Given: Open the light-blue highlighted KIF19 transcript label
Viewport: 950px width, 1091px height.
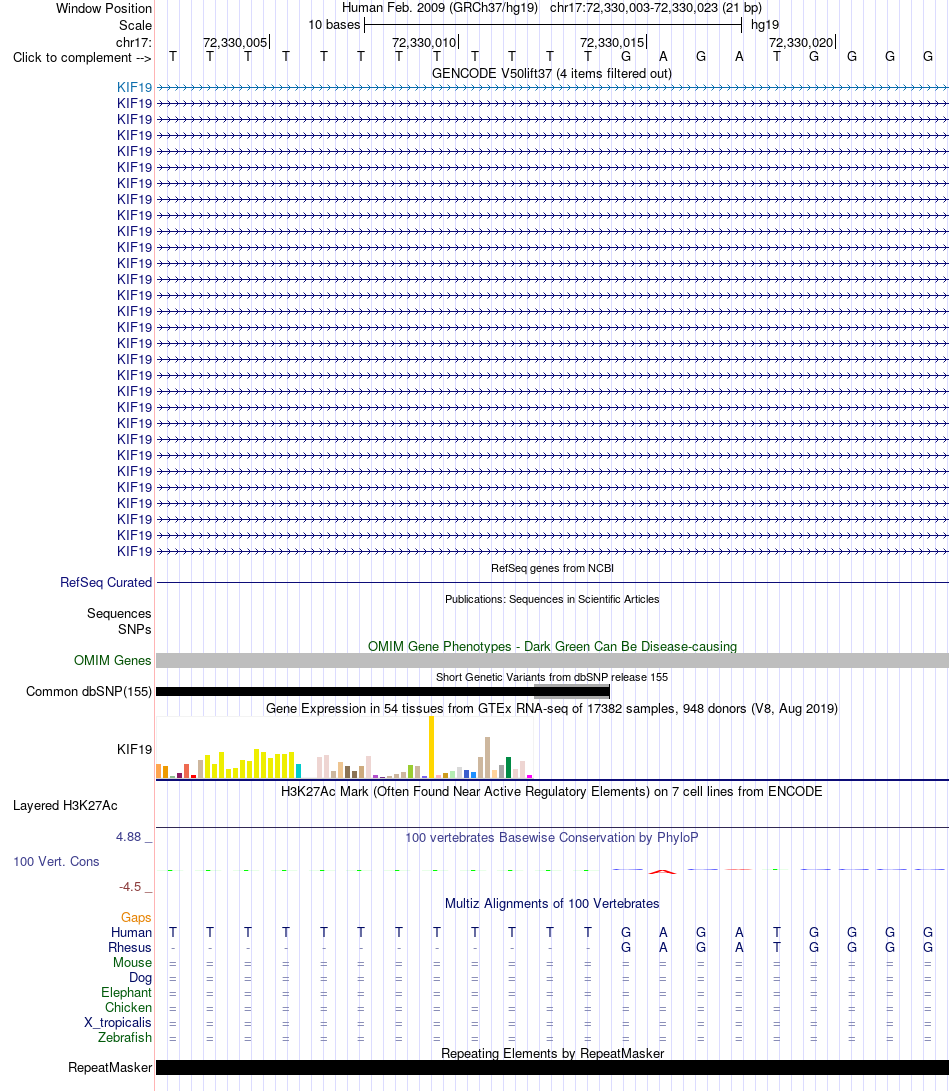Looking at the screenshot, I should click(x=134, y=88).
